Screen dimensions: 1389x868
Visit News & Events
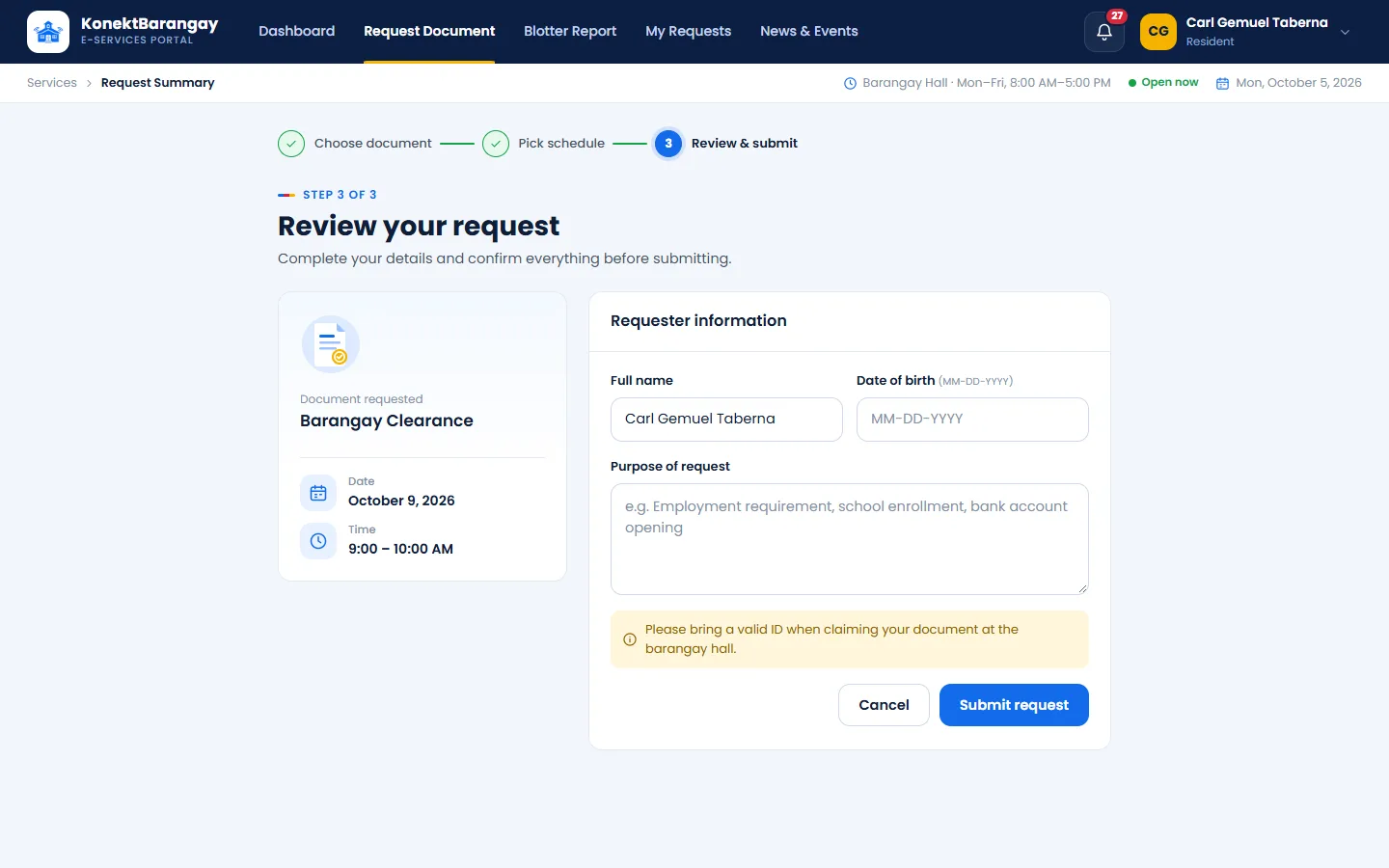[x=808, y=31]
